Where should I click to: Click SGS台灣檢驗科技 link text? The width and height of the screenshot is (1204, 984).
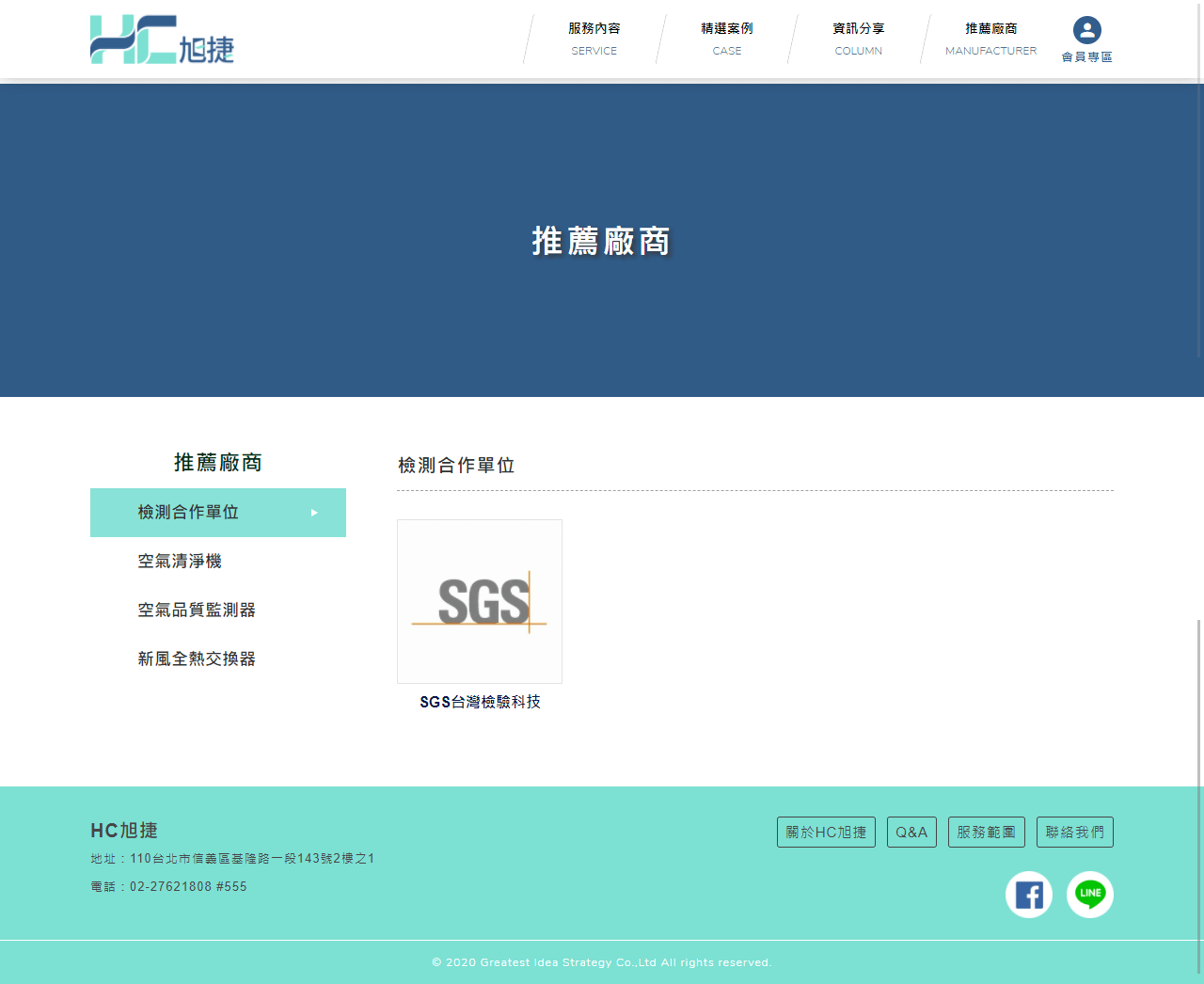point(480,702)
